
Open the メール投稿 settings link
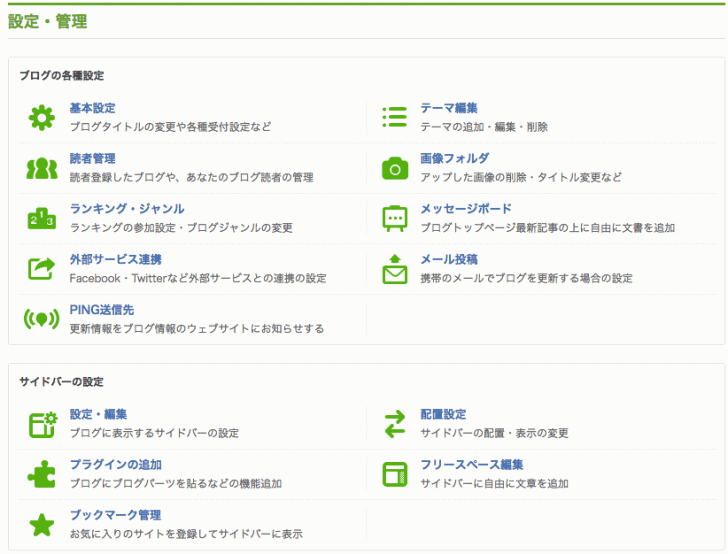coord(448,259)
